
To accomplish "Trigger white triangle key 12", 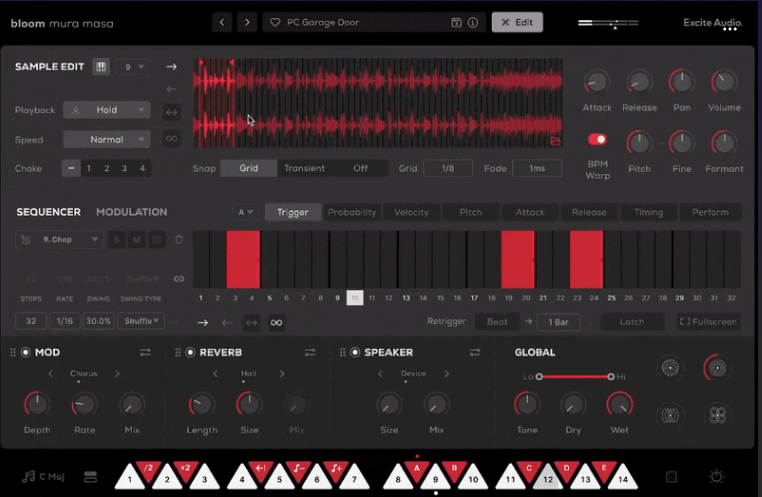I will (x=548, y=478).
